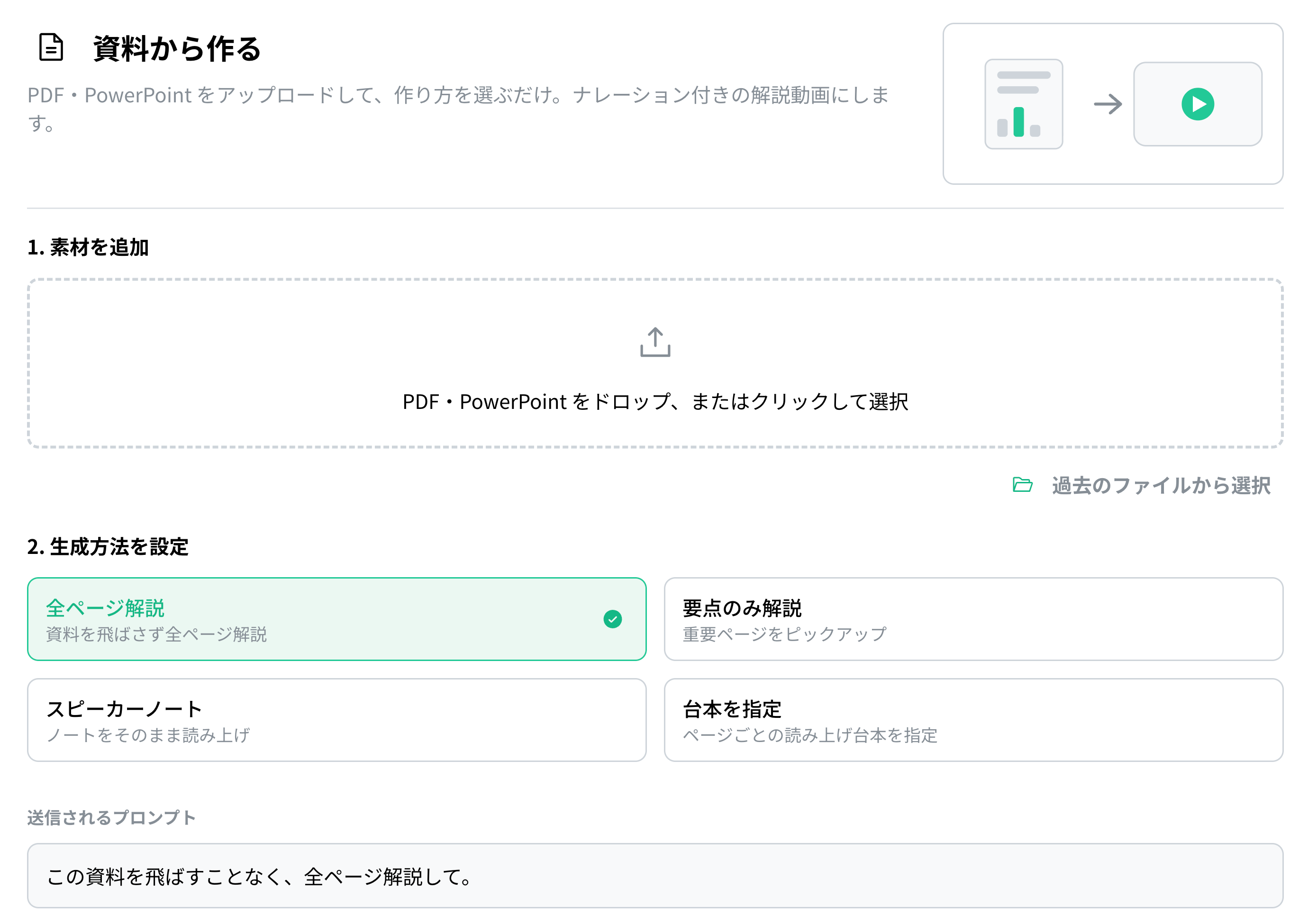Click the ページごとの読み上げ台本を指定 subtitle
Viewport: 1308px width, 924px height.
click(810, 735)
